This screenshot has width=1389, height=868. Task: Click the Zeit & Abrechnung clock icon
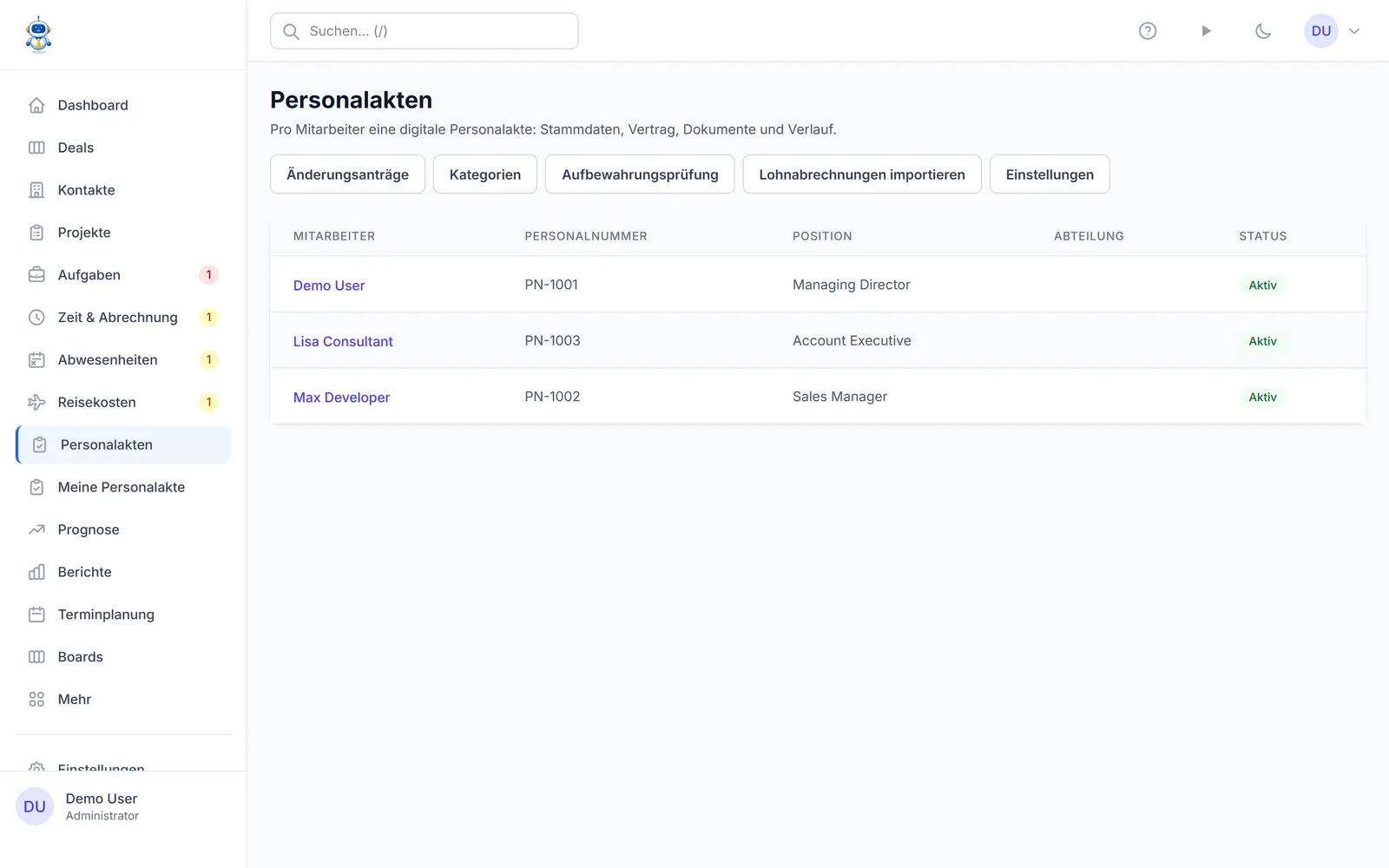pos(36,318)
